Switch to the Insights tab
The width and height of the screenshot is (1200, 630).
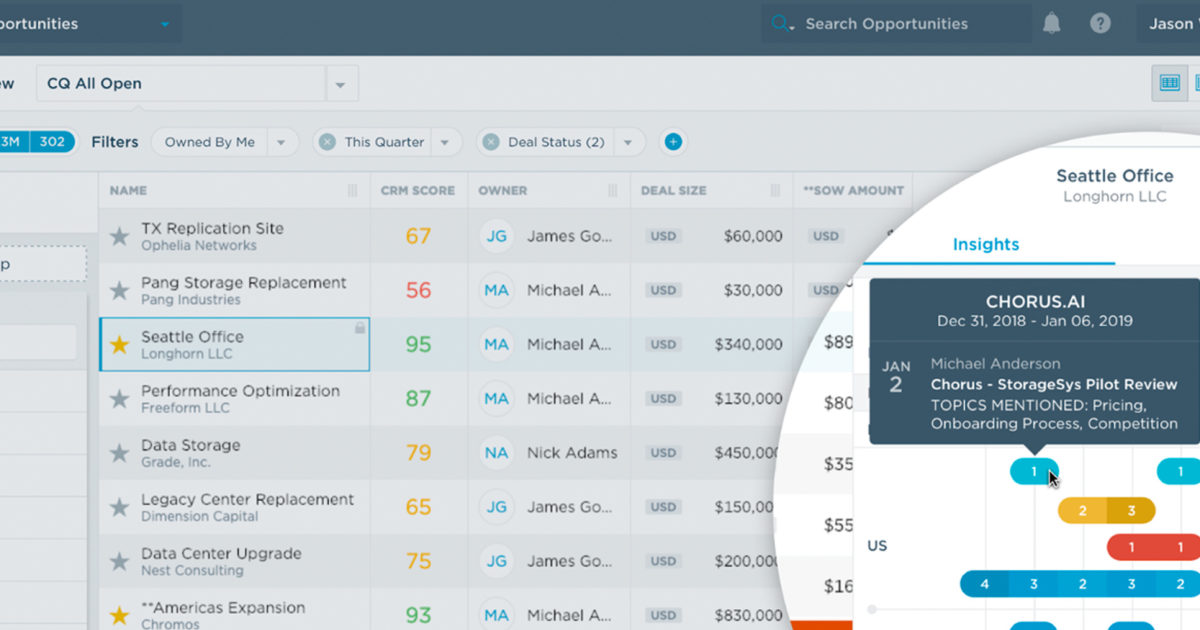[985, 244]
